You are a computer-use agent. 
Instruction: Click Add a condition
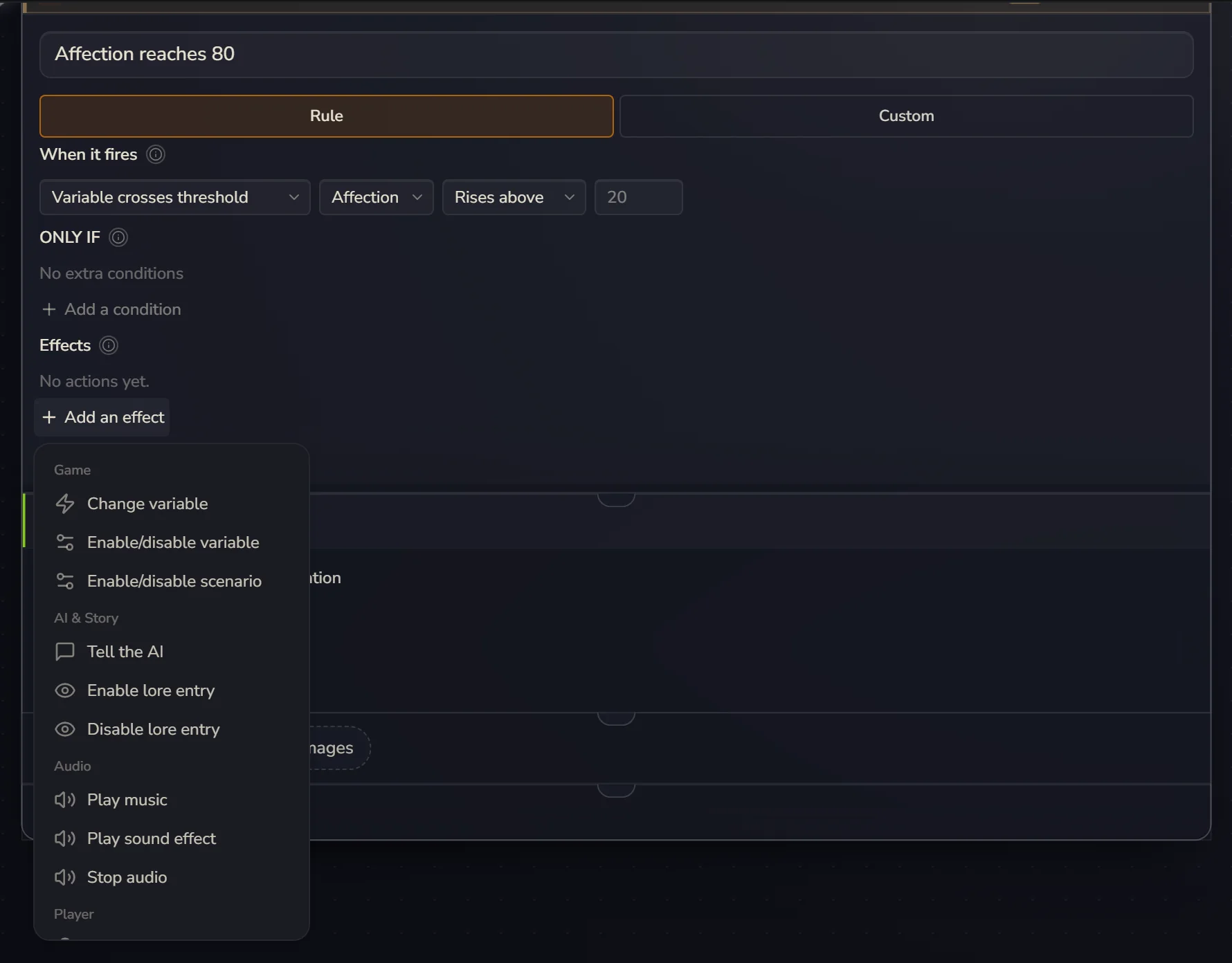click(111, 309)
